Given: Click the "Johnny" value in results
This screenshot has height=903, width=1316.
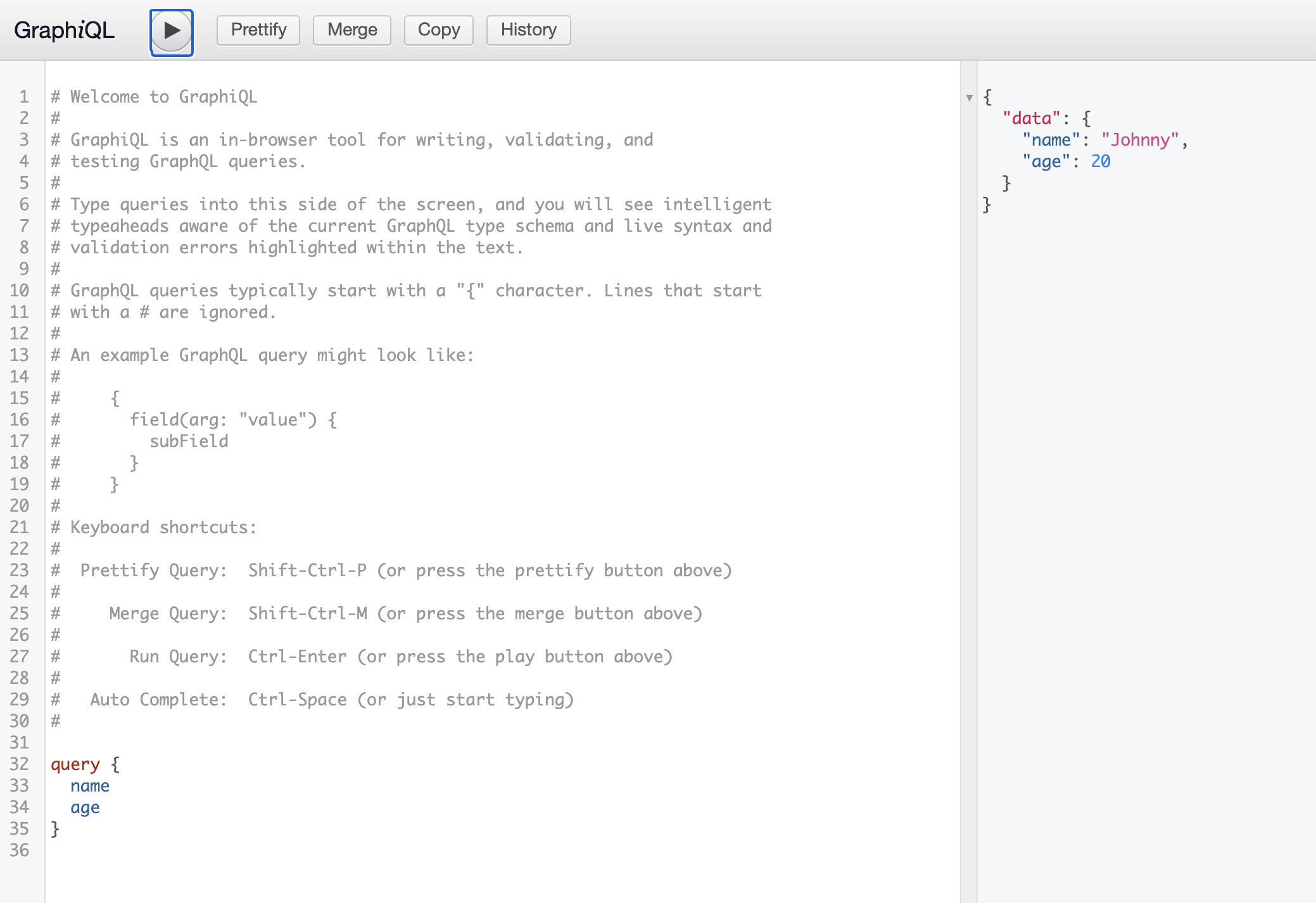Looking at the screenshot, I should 1139,140.
